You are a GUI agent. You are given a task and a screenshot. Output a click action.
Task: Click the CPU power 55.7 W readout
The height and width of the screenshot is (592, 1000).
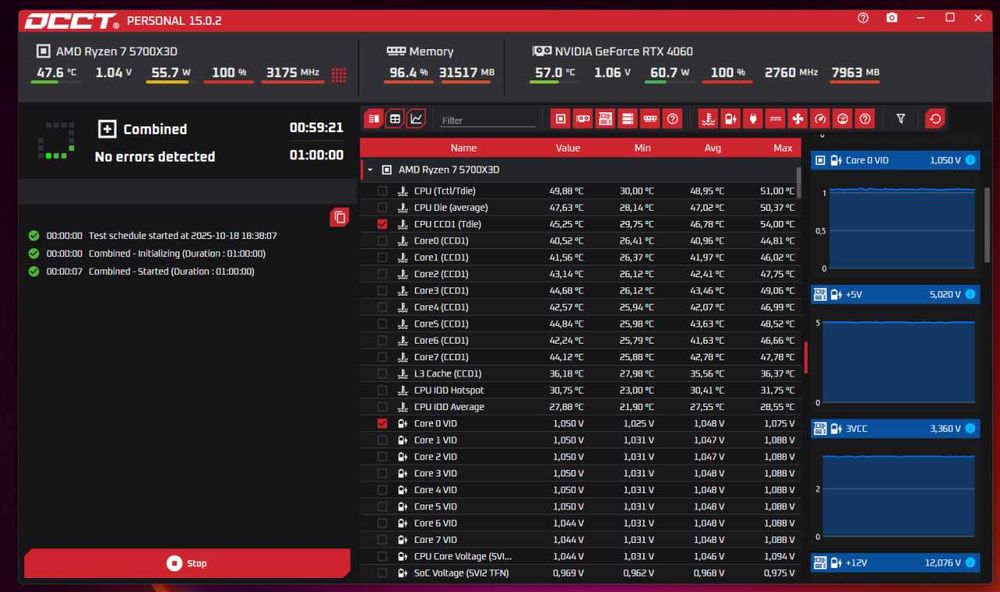coord(170,73)
